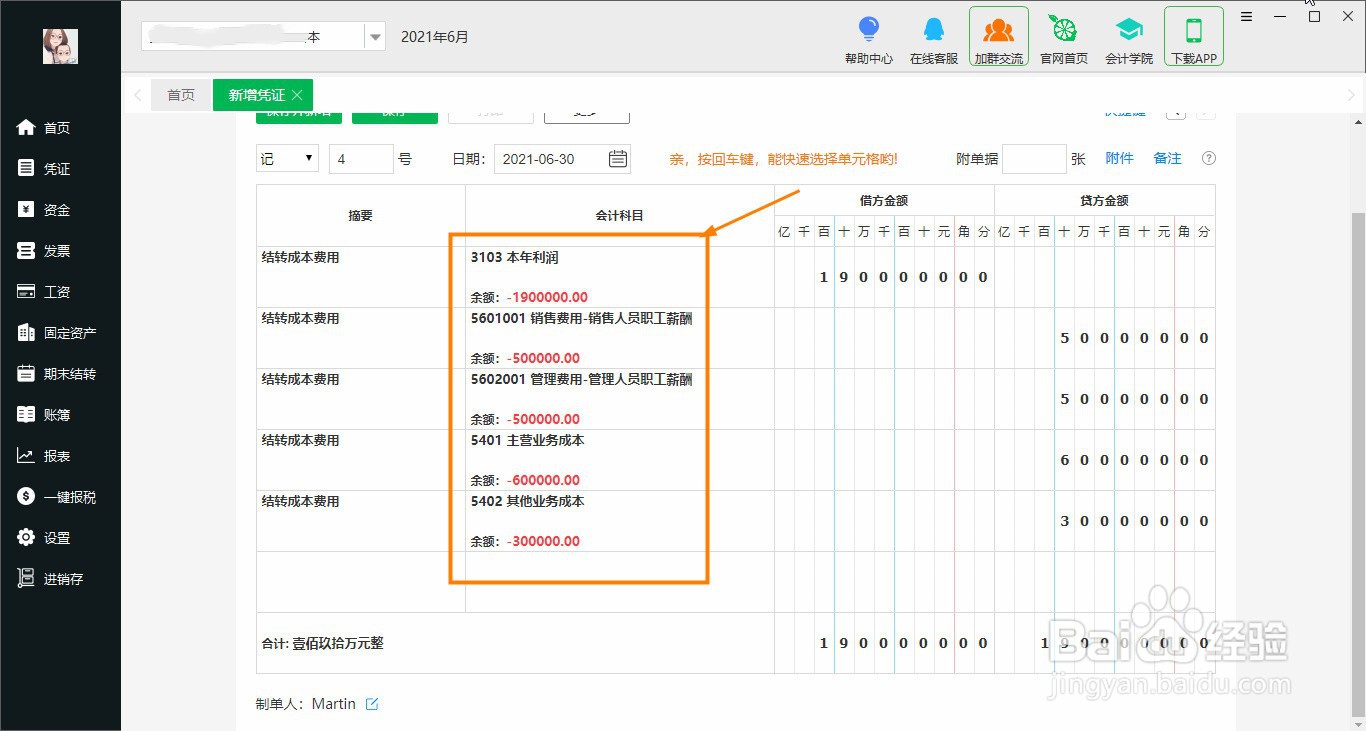Open 一键报税 in the sidebar
1366x731 pixels.
coord(57,497)
